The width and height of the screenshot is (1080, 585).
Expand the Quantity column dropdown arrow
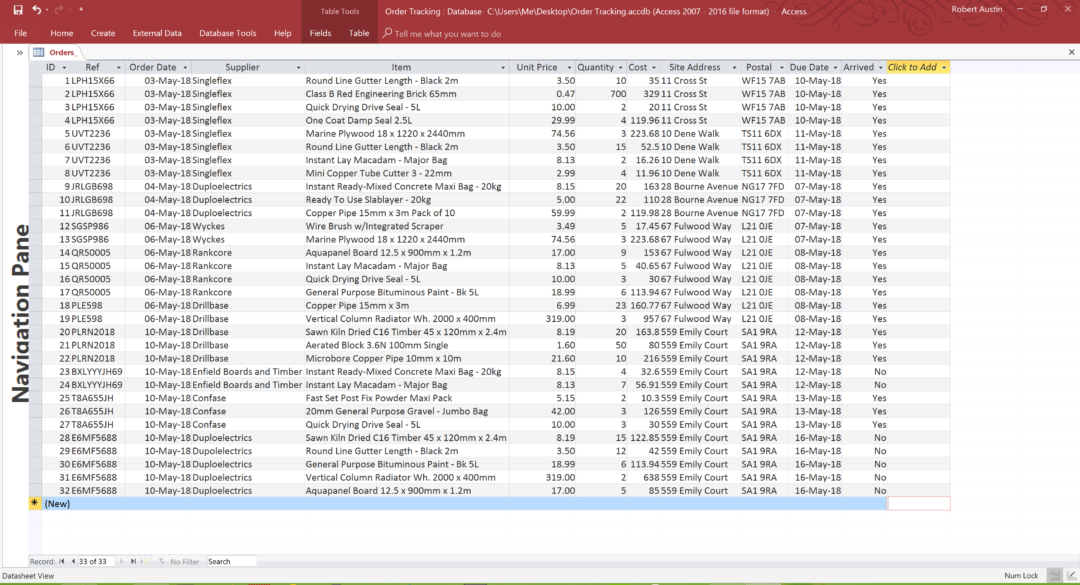pos(621,68)
